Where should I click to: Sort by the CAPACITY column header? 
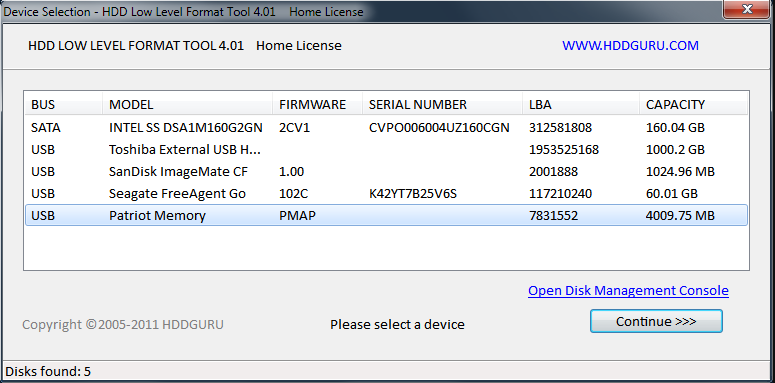tap(693, 105)
